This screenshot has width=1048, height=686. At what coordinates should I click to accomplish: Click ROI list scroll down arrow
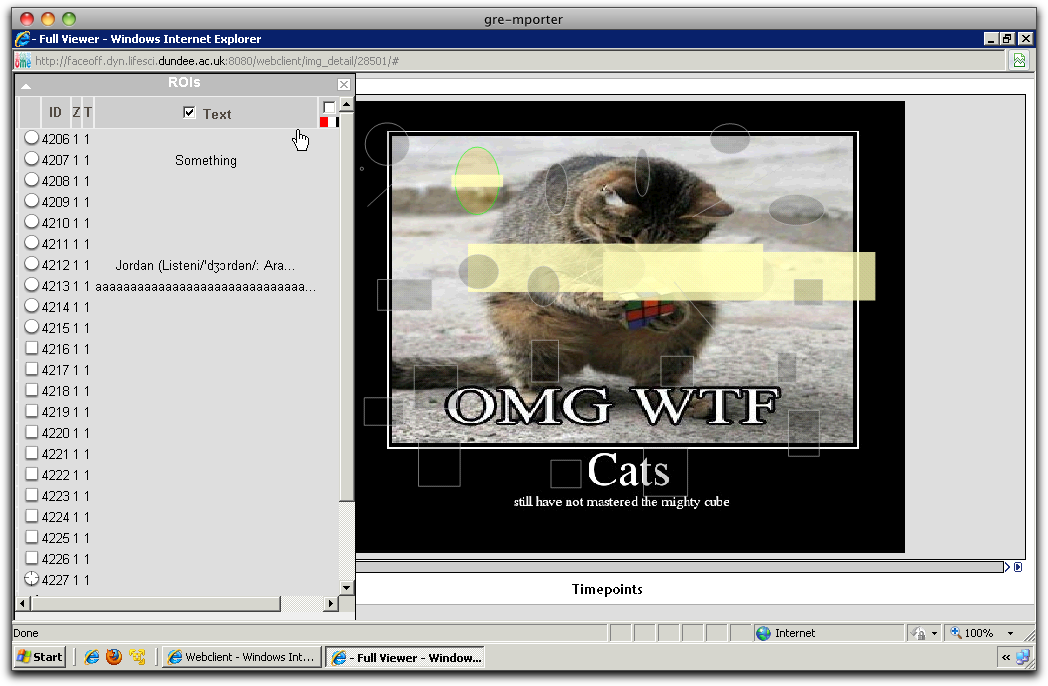point(346,588)
